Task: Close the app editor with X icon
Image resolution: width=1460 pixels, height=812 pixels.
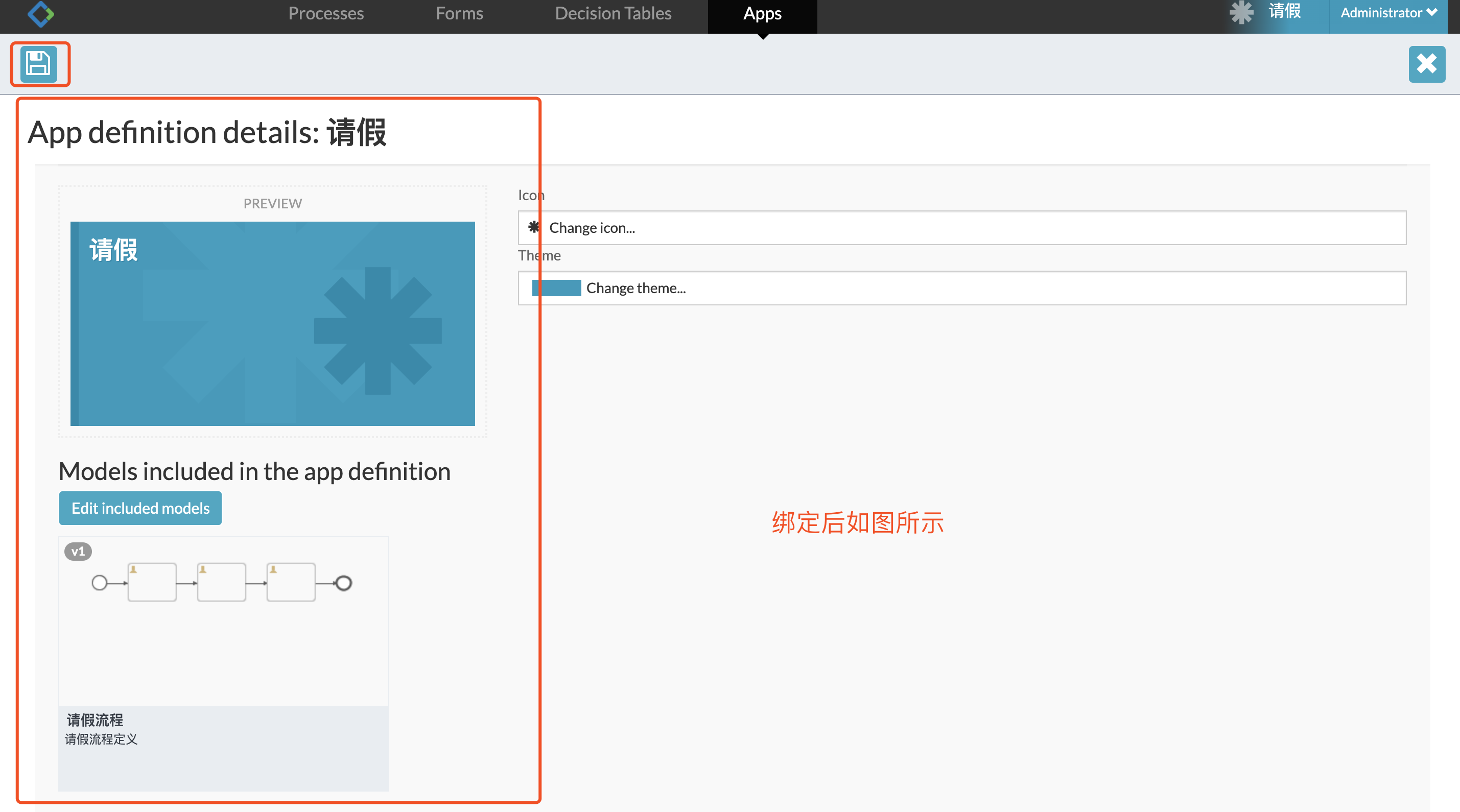Action: [1426, 63]
